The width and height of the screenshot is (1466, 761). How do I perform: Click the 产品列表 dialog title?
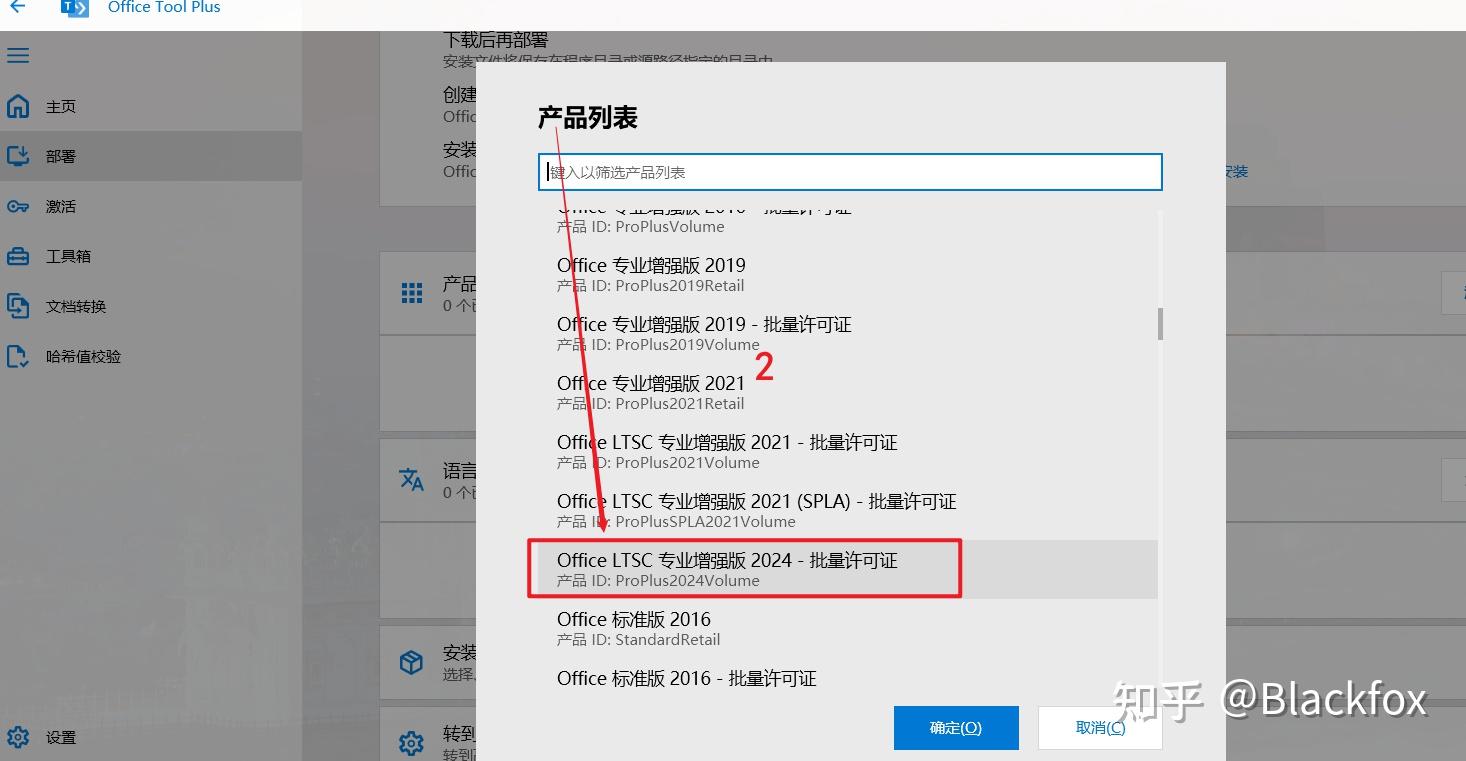588,118
